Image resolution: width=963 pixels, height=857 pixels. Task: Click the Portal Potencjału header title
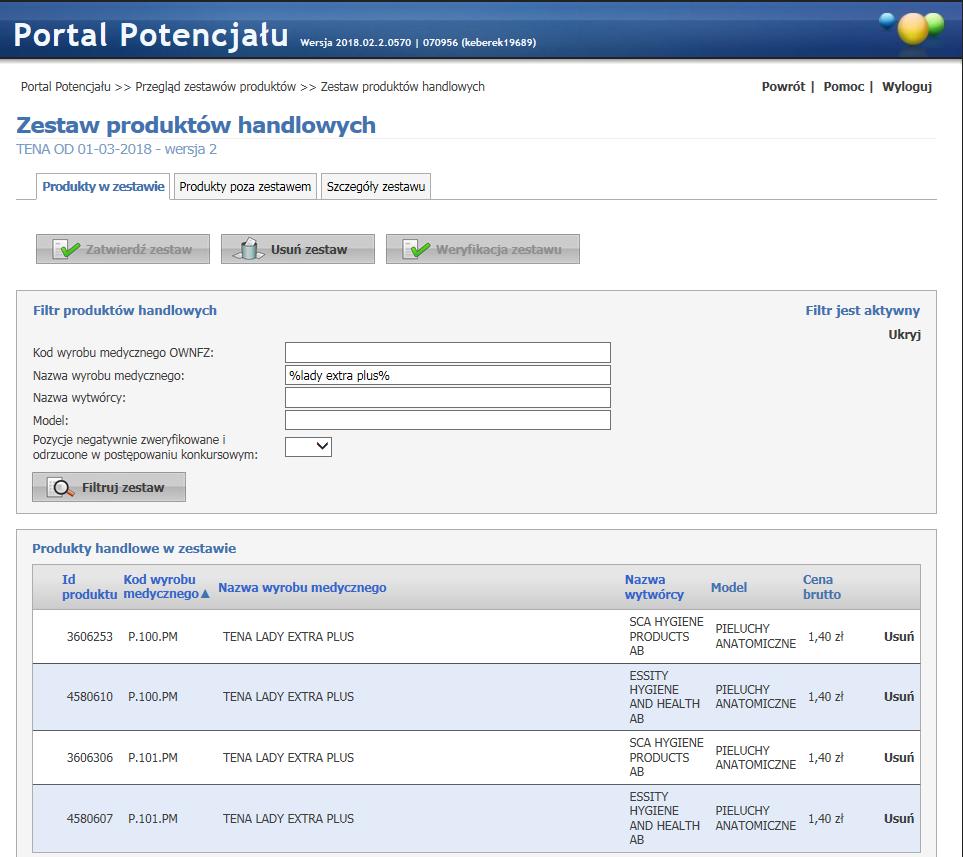[150, 34]
